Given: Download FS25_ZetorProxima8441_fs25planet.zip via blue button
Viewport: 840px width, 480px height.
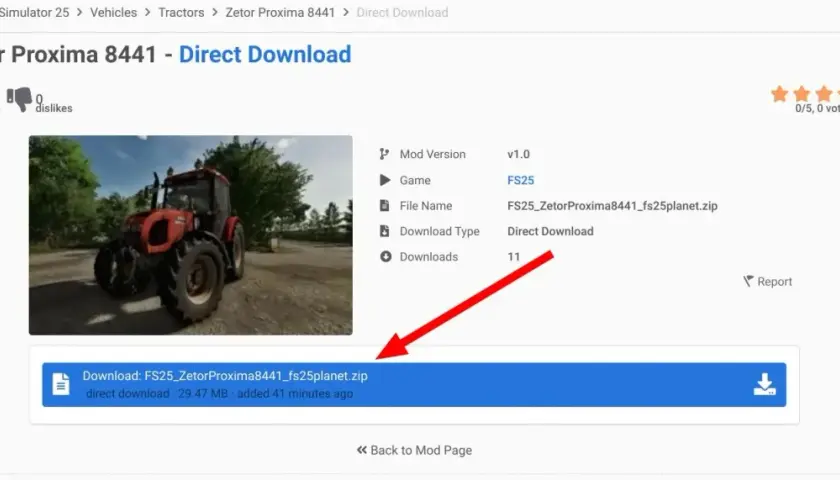Looking at the screenshot, I should click(414, 385).
